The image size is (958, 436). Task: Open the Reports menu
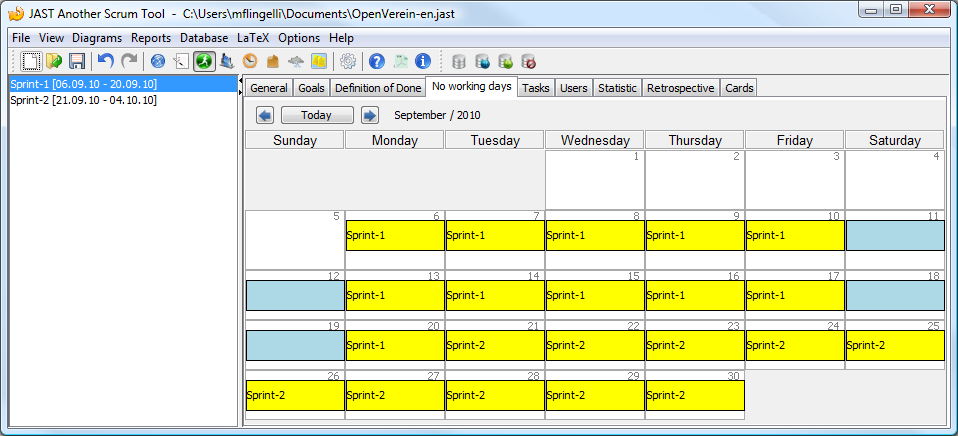tap(151, 38)
